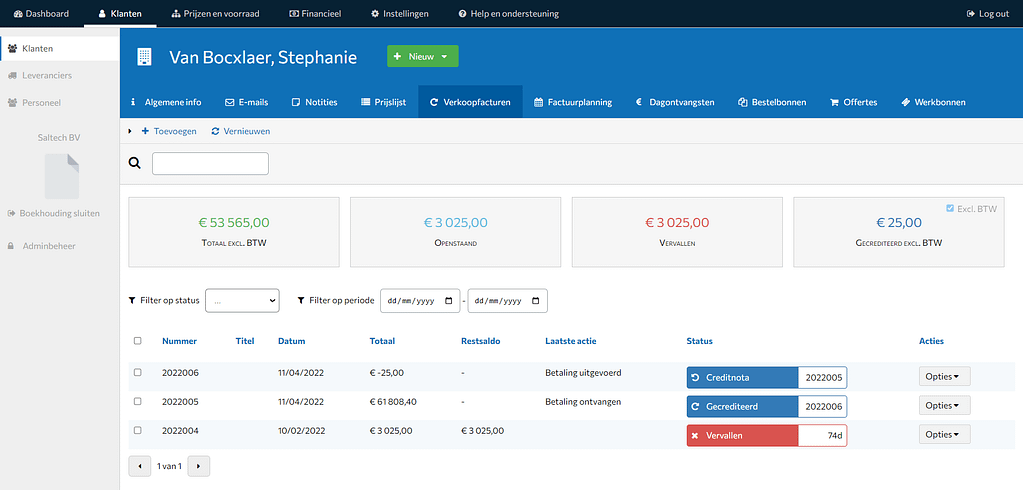The height and width of the screenshot is (490, 1023).
Task: Open calendar picker of the start date field
Action: 448,301
